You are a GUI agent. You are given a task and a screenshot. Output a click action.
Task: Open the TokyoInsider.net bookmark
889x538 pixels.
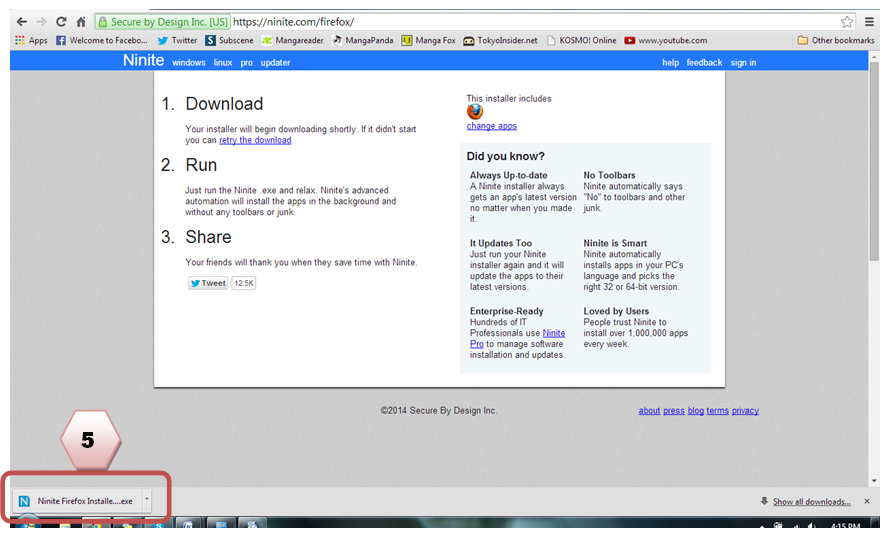(x=500, y=40)
